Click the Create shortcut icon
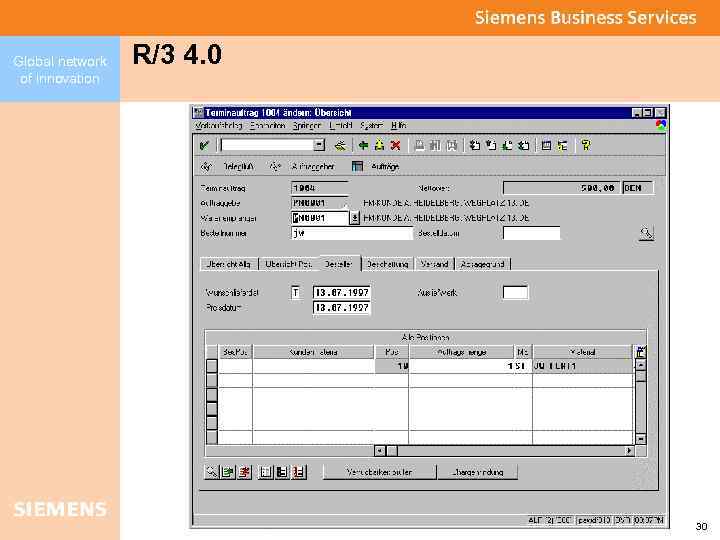 tap(562, 146)
